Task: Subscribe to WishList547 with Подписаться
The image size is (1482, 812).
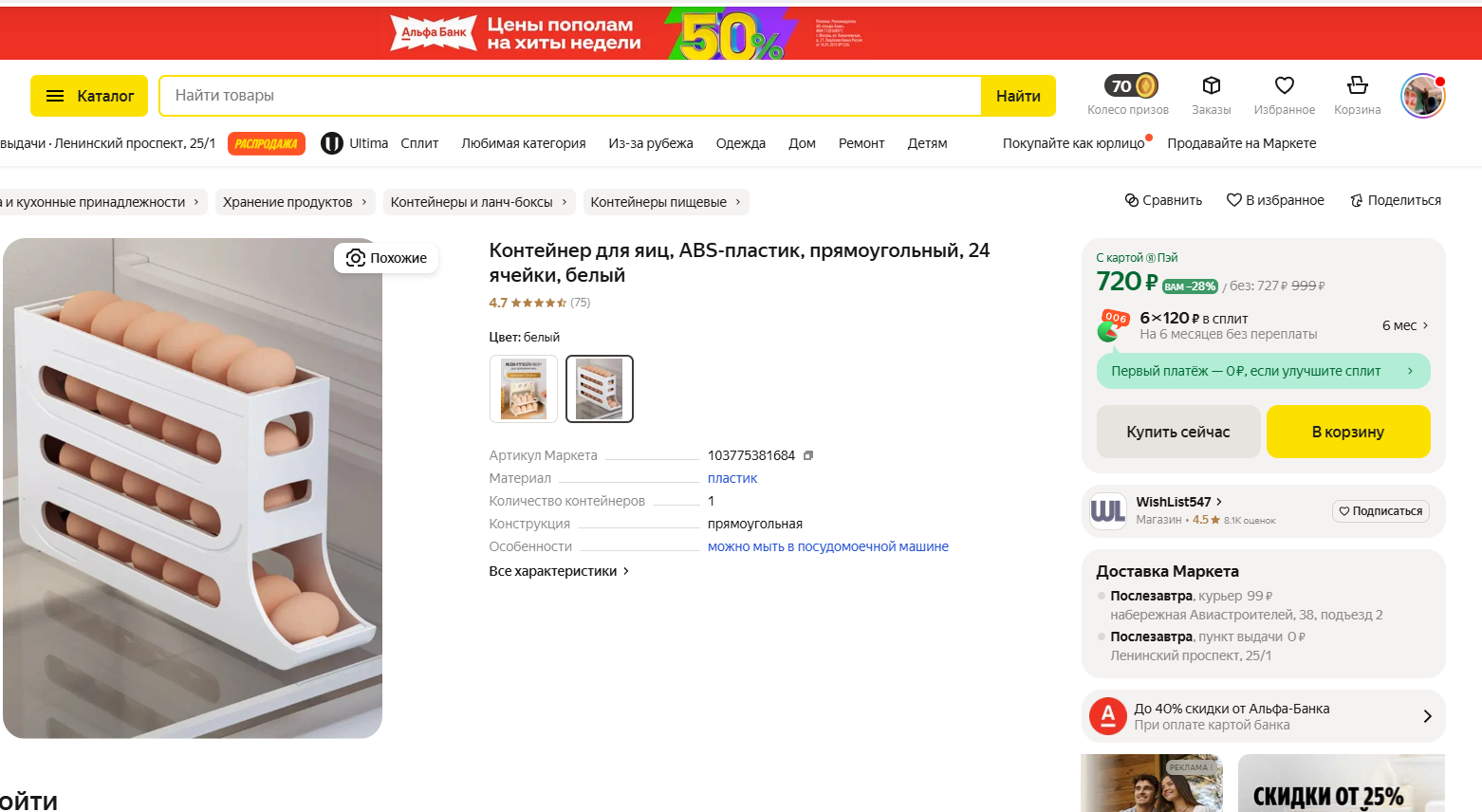Action: pos(1380,511)
